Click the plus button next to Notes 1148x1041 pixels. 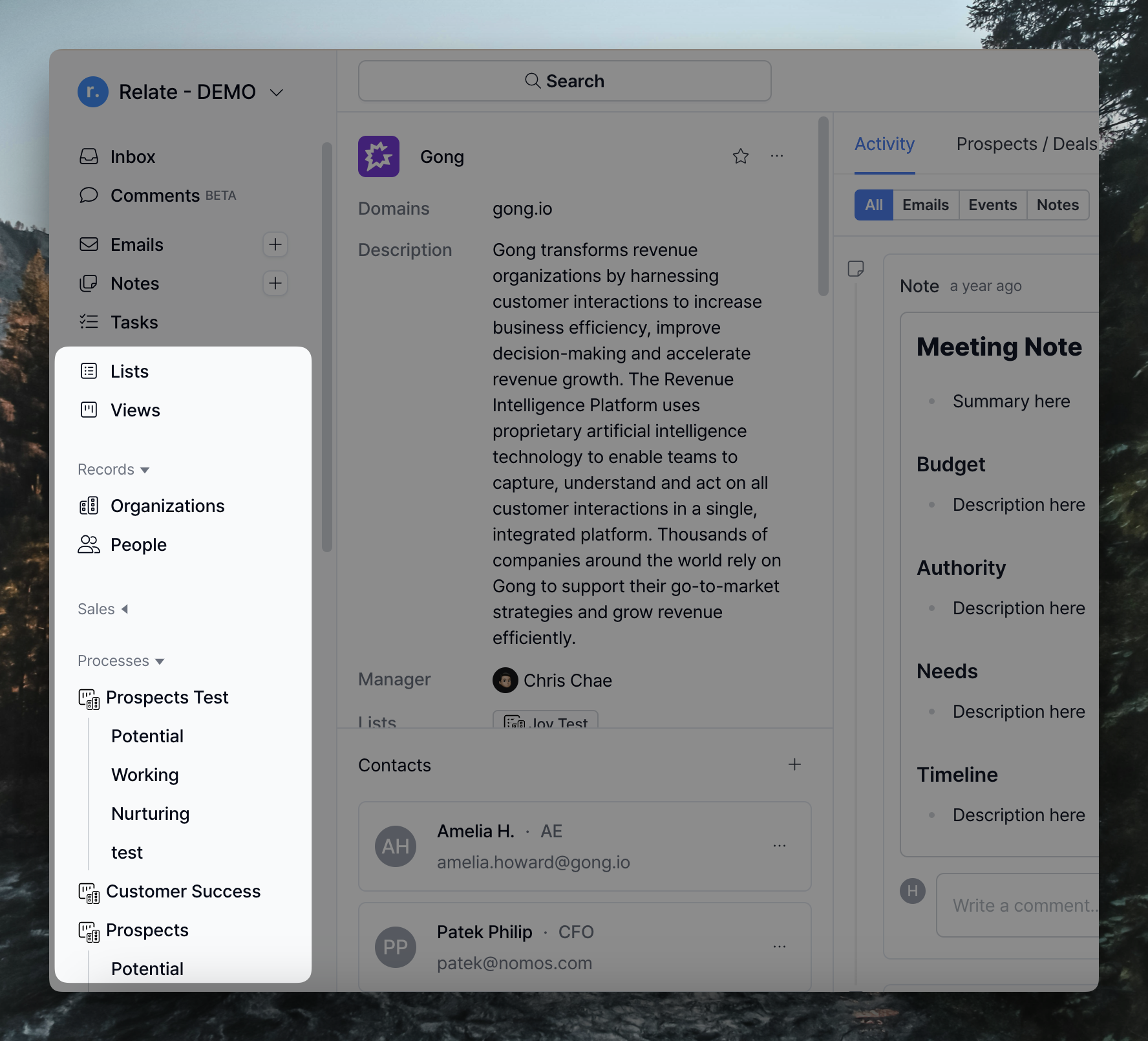click(x=275, y=283)
